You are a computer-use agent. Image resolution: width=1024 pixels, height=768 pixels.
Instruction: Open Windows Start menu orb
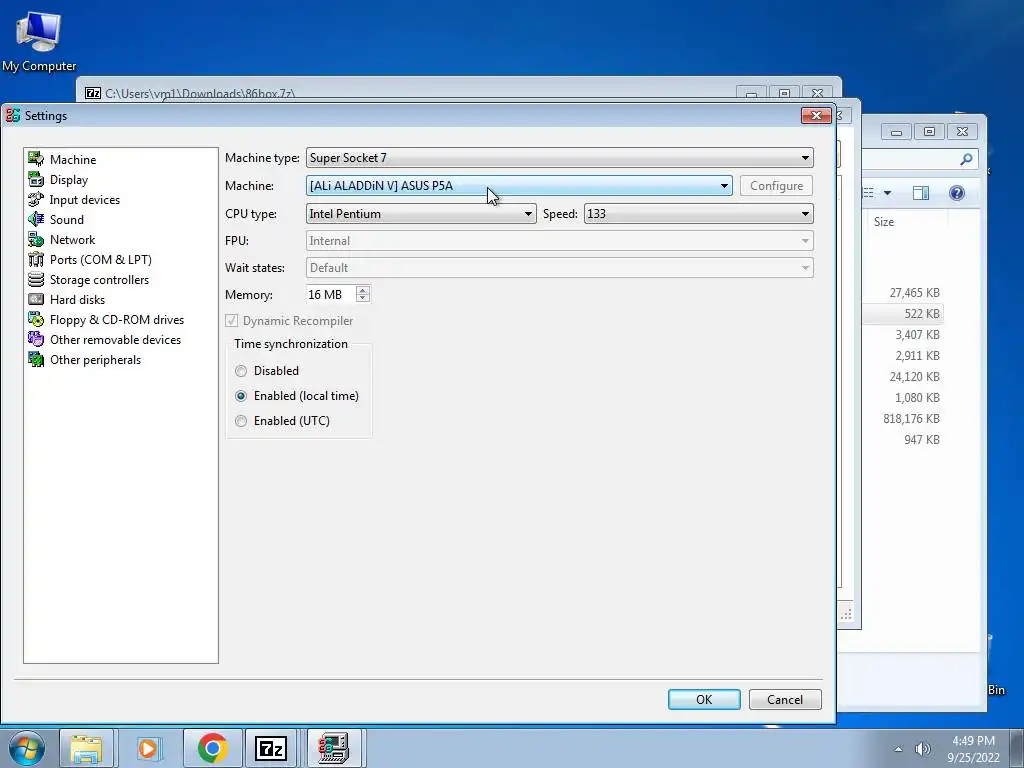point(26,748)
